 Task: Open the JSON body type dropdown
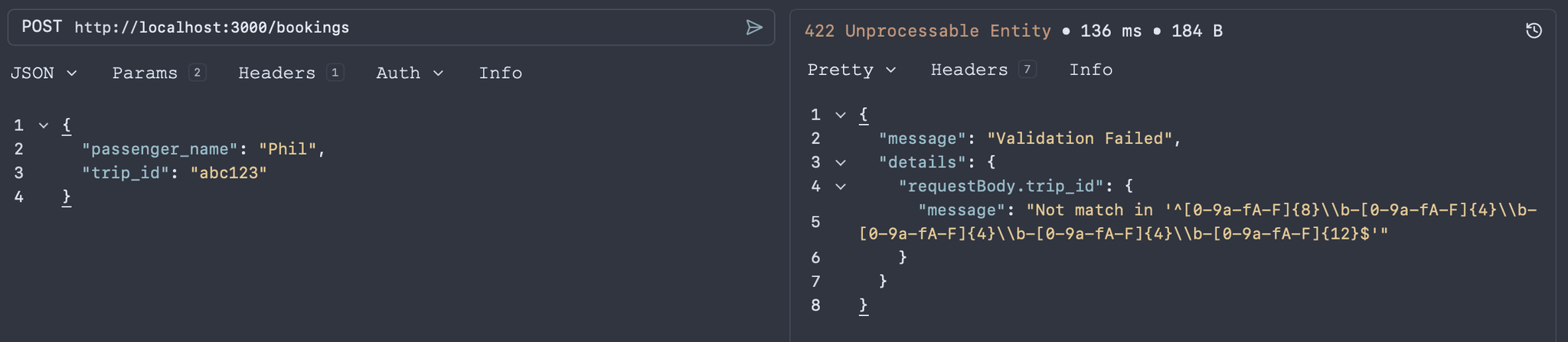point(44,73)
